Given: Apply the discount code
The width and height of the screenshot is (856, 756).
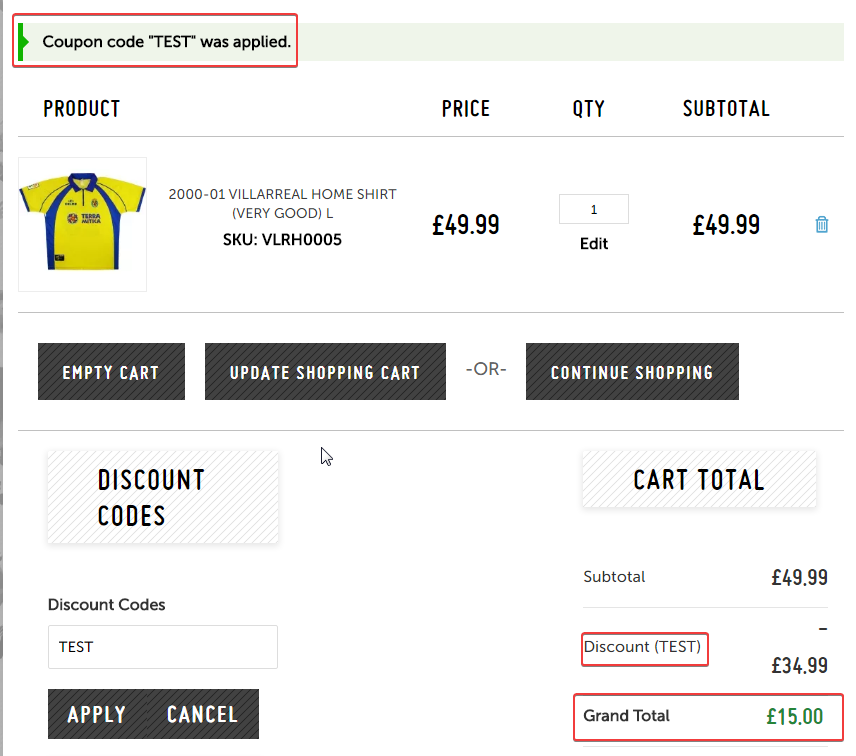Looking at the screenshot, I should click(97, 714).
